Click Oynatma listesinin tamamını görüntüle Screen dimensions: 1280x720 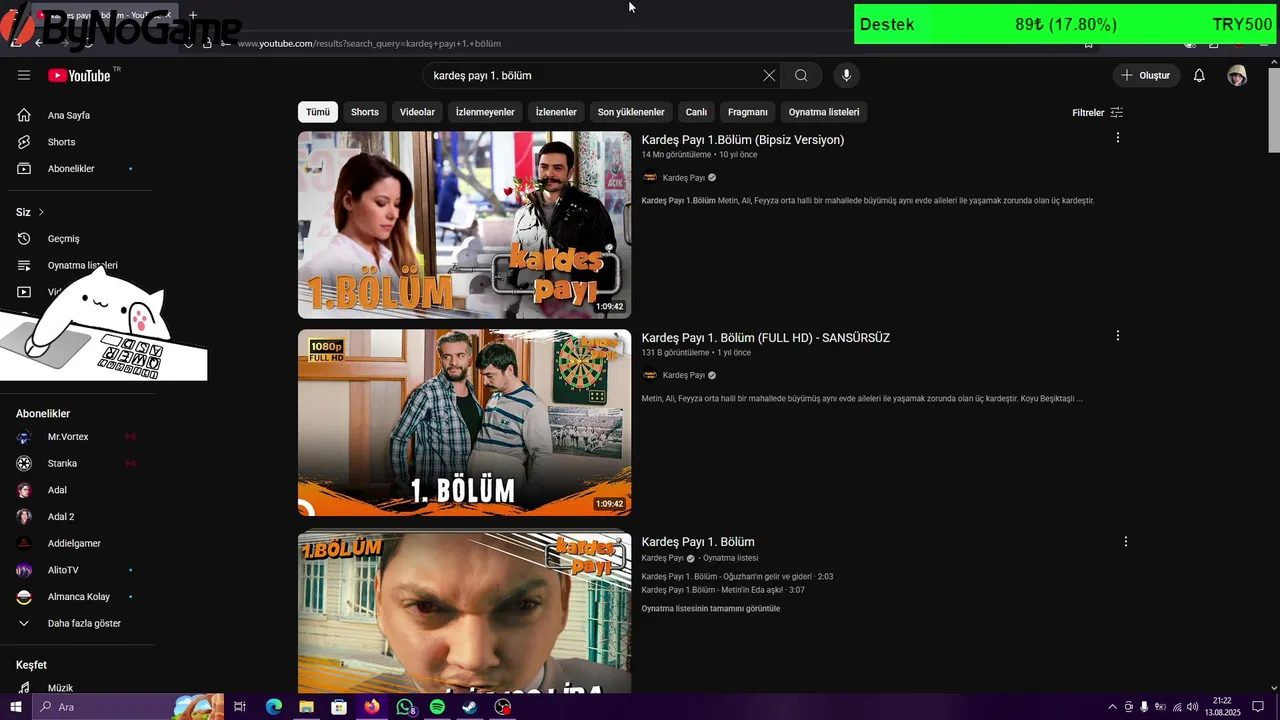[711, 608]
